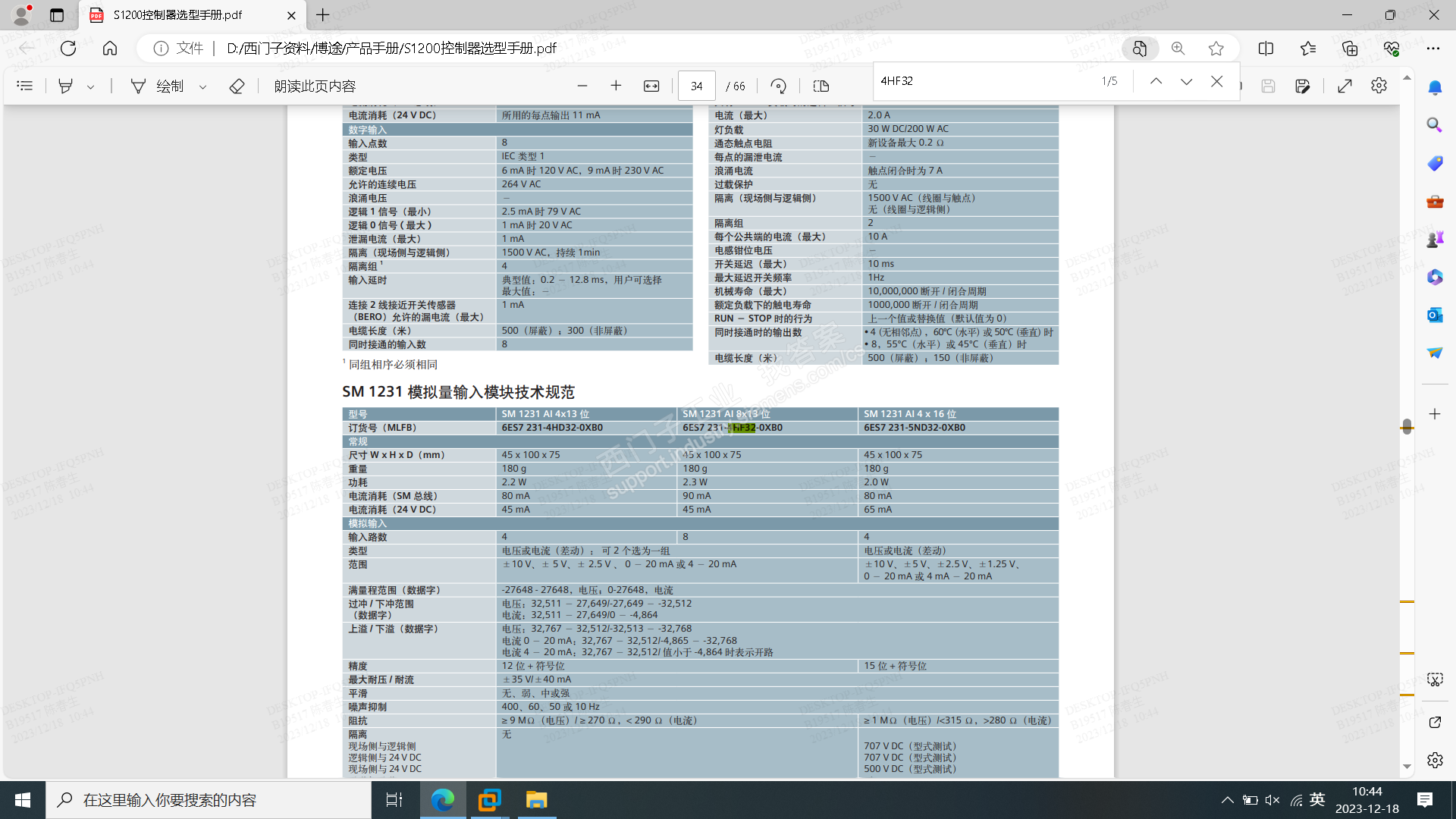The height and width of the screenshot is (819, 1456).
Task: Open the table of contents sidebar
Action: 25,86
